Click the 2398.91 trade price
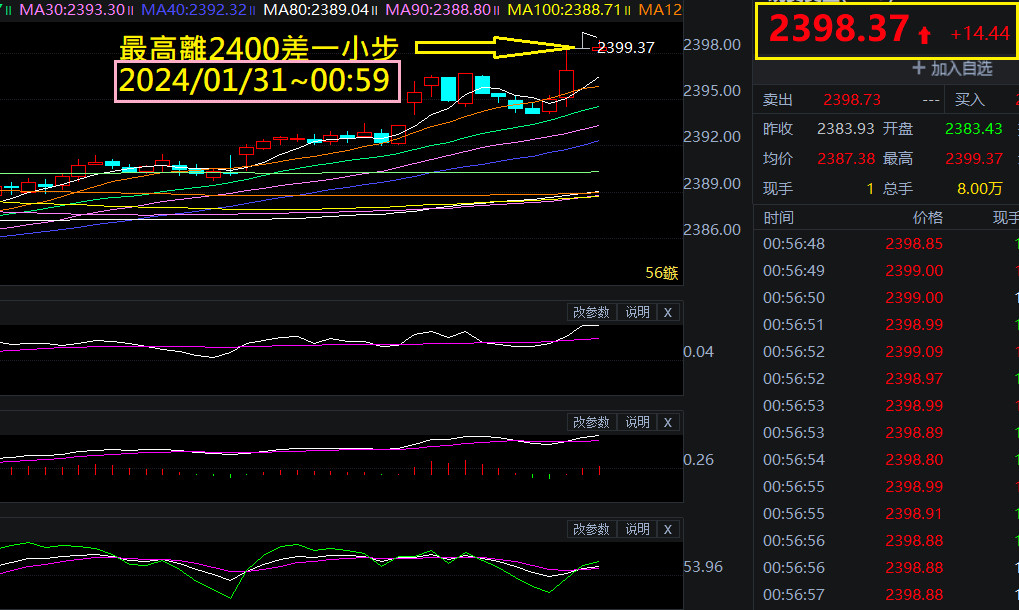 (914, 513)
